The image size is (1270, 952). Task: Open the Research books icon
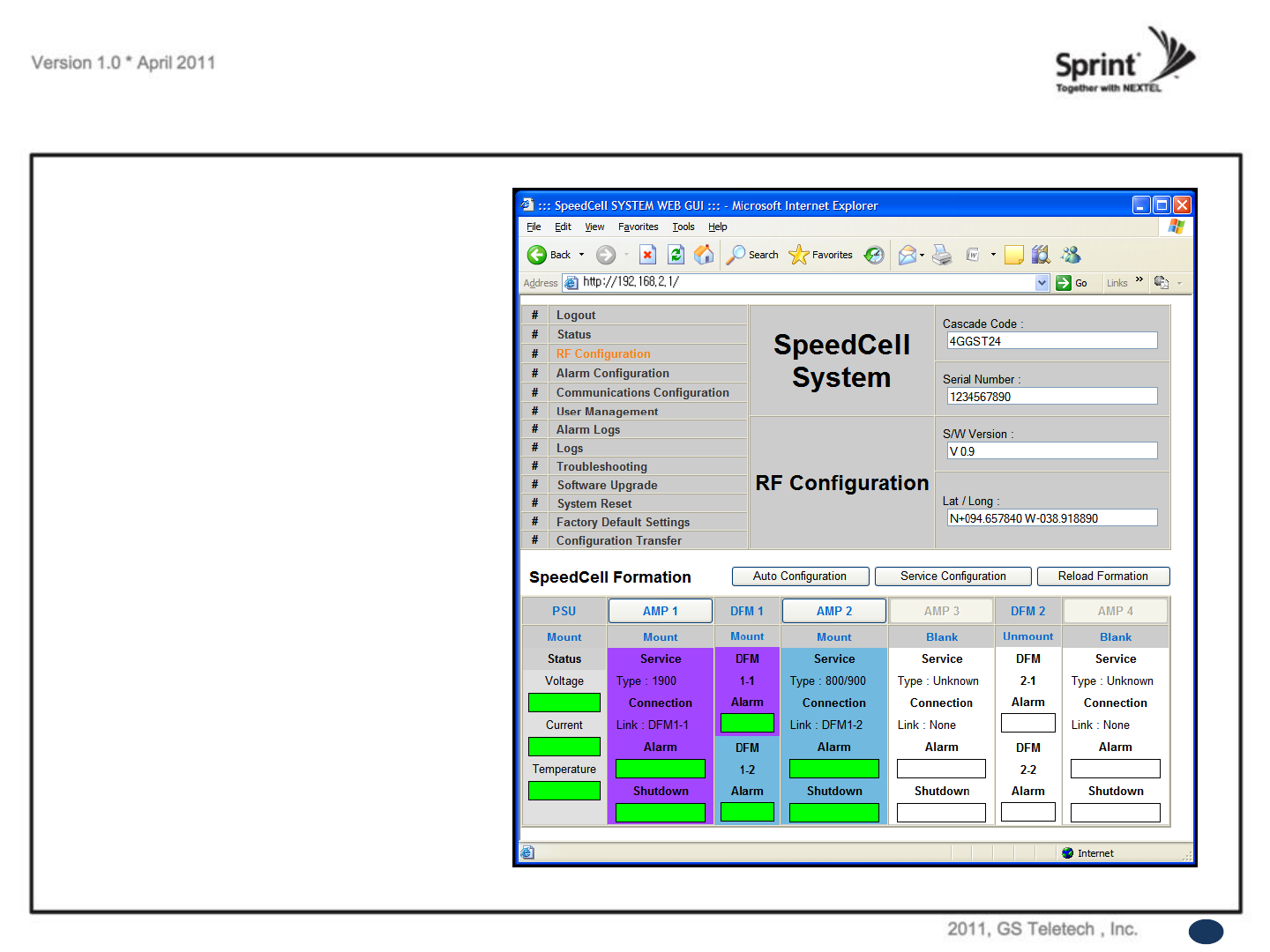1042,255
